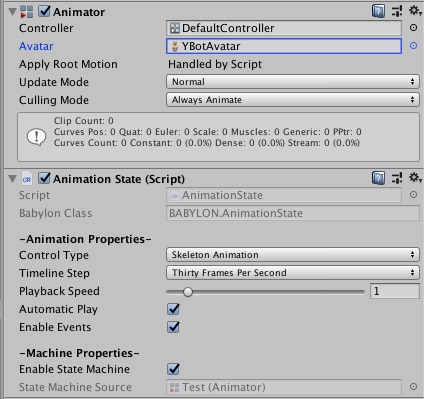Click the AnimationState script field
Image resolution: width=424 pixels, height=399 pixels.
click(284, 195)
